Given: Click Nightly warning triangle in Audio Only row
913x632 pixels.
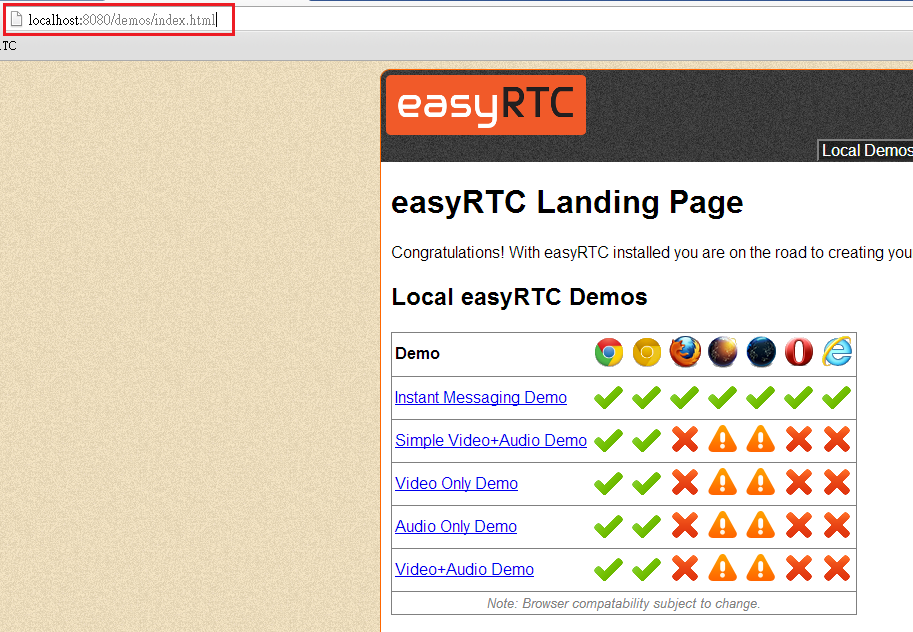Looking at the screenshot, I should [x=761, y=525].
